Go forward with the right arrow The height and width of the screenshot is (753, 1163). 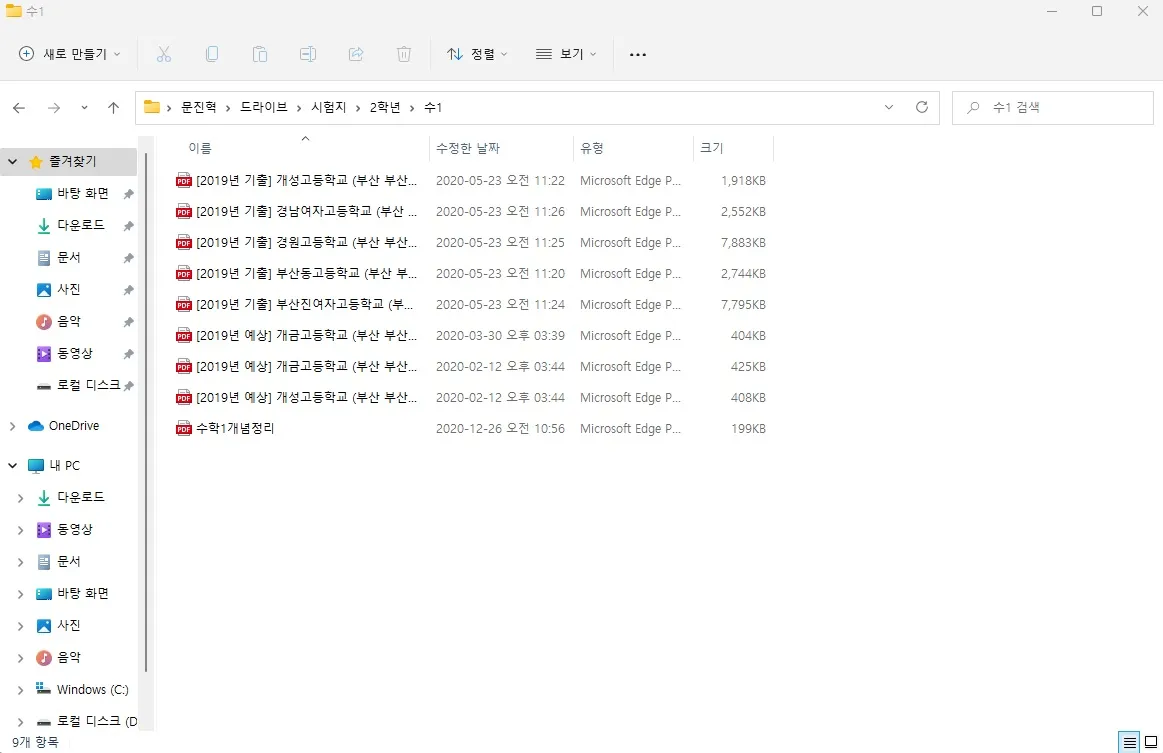tap(53, 108)
